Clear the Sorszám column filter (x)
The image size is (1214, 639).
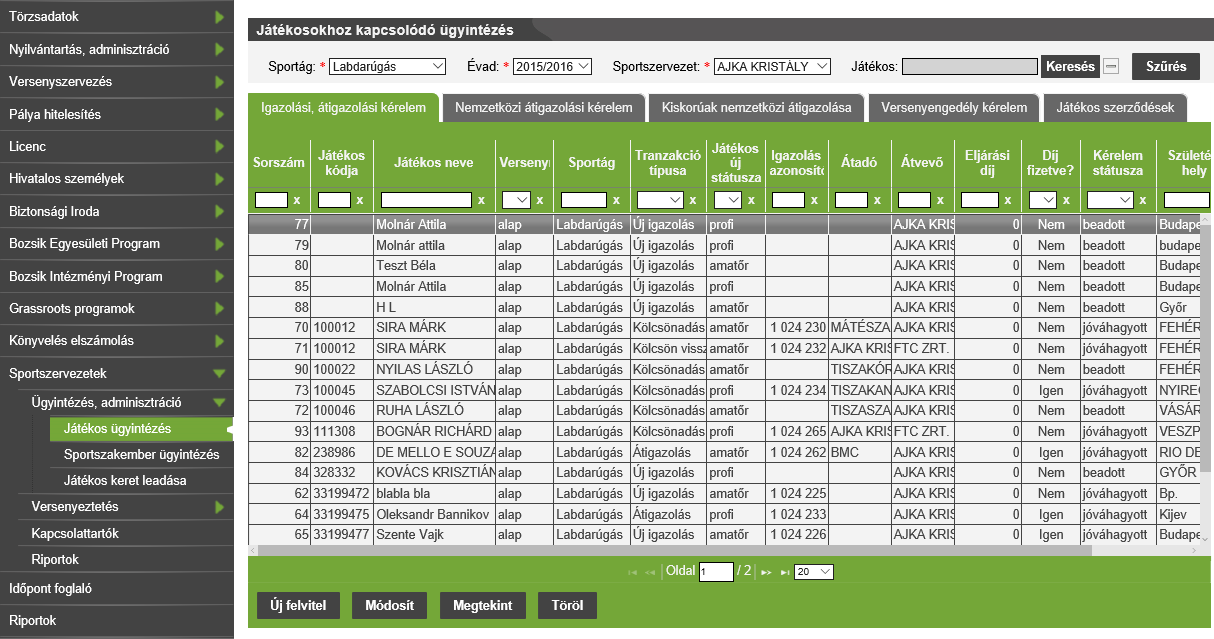(297, 200)
